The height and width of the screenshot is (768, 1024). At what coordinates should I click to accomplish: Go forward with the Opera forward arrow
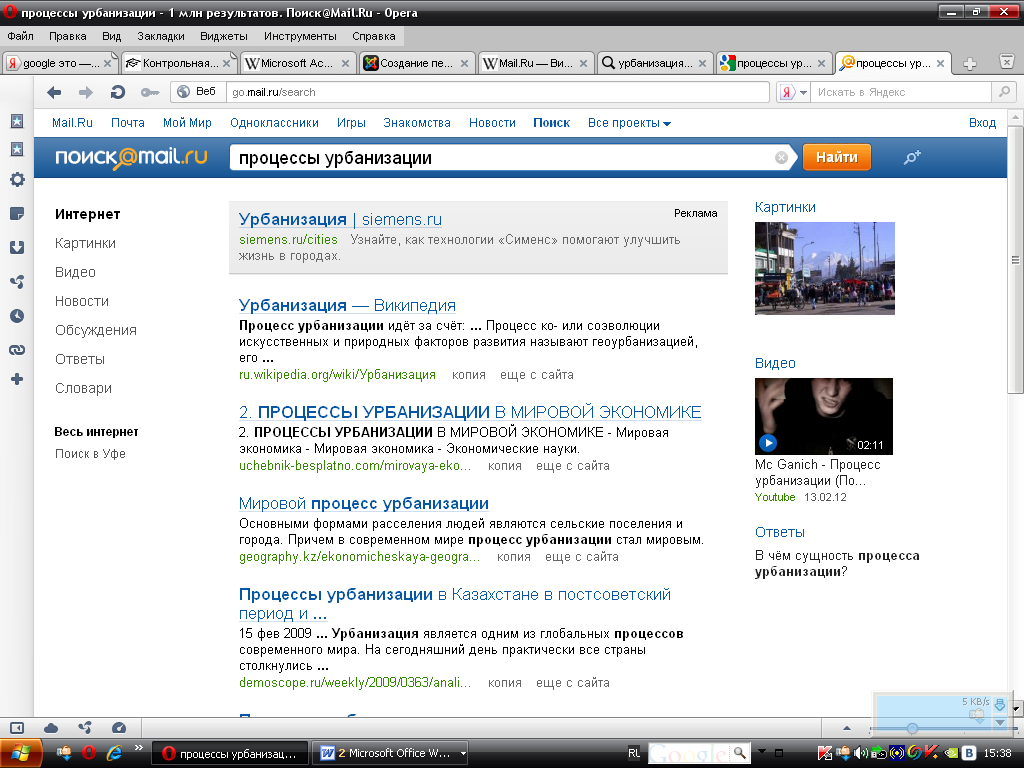click(86, 93)
